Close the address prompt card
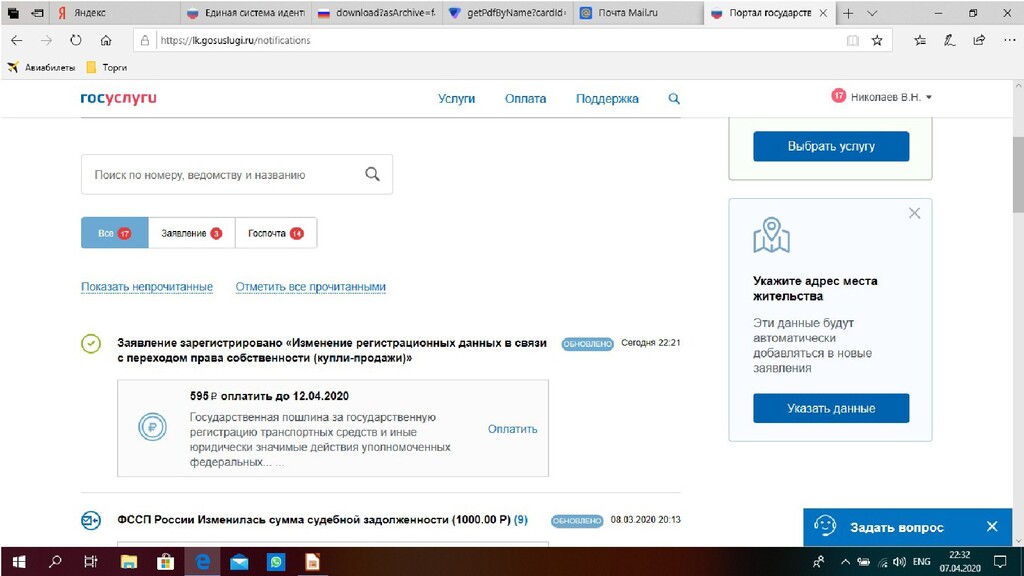This screenshot has width=1024, height=576. click(914, 213)
